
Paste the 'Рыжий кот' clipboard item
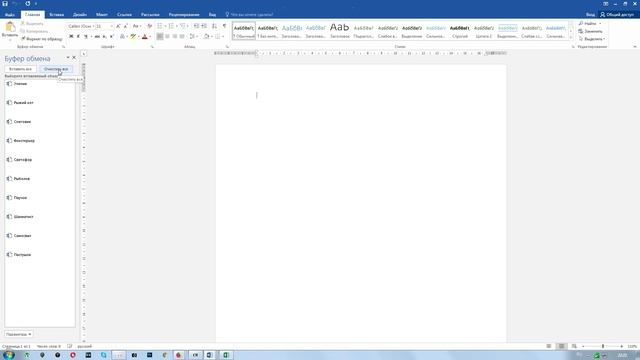pyautogui.click(x=40, y=103)
